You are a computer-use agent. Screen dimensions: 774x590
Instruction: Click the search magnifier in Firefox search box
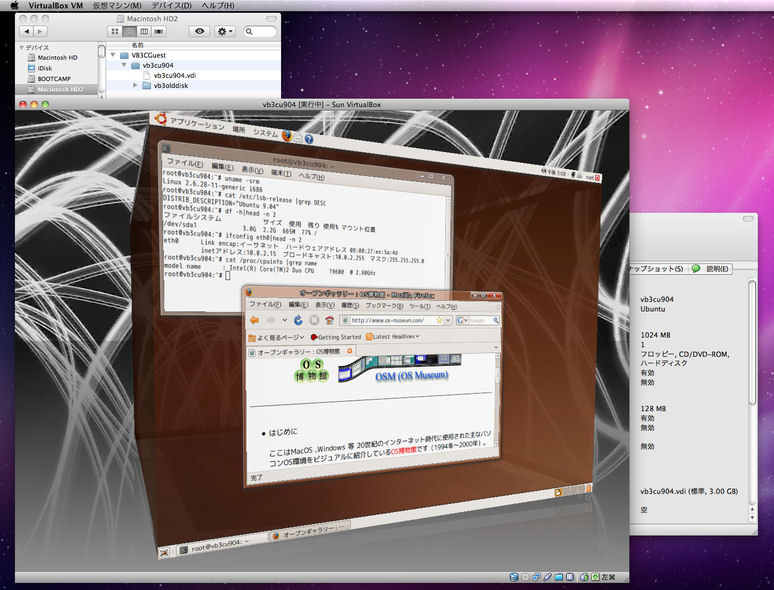495,320
